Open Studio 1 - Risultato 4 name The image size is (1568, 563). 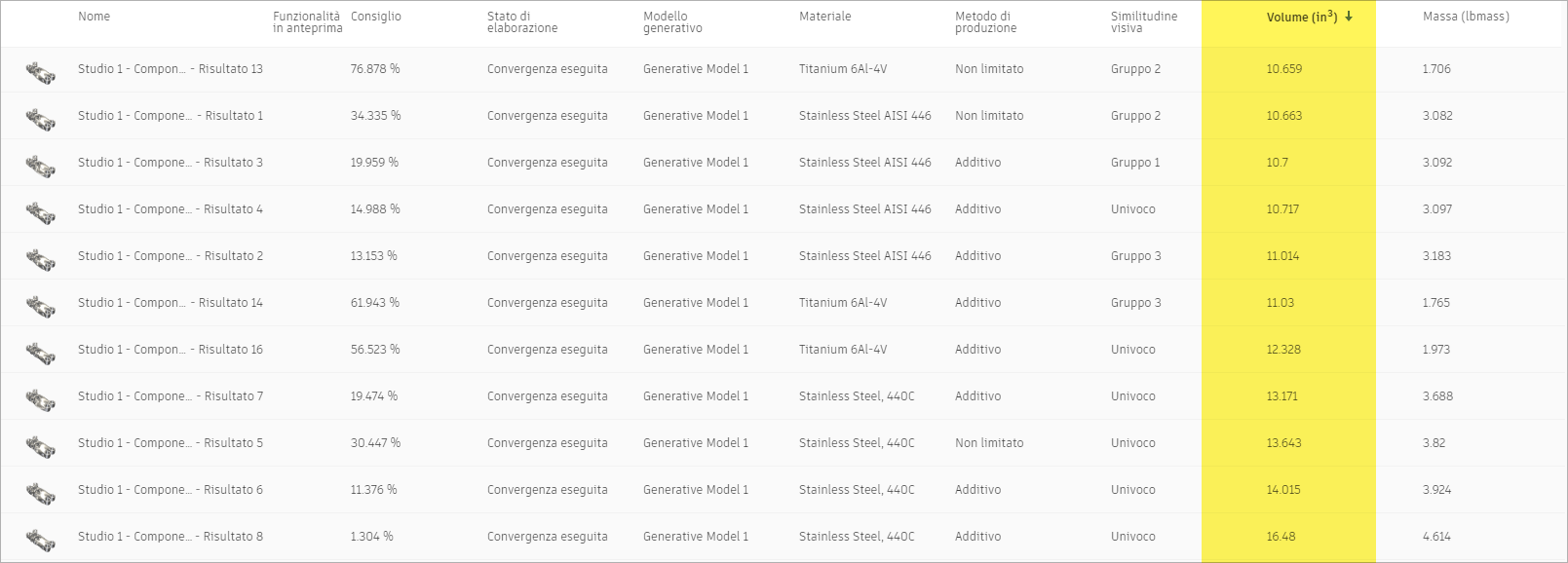(x=171, y=209)
